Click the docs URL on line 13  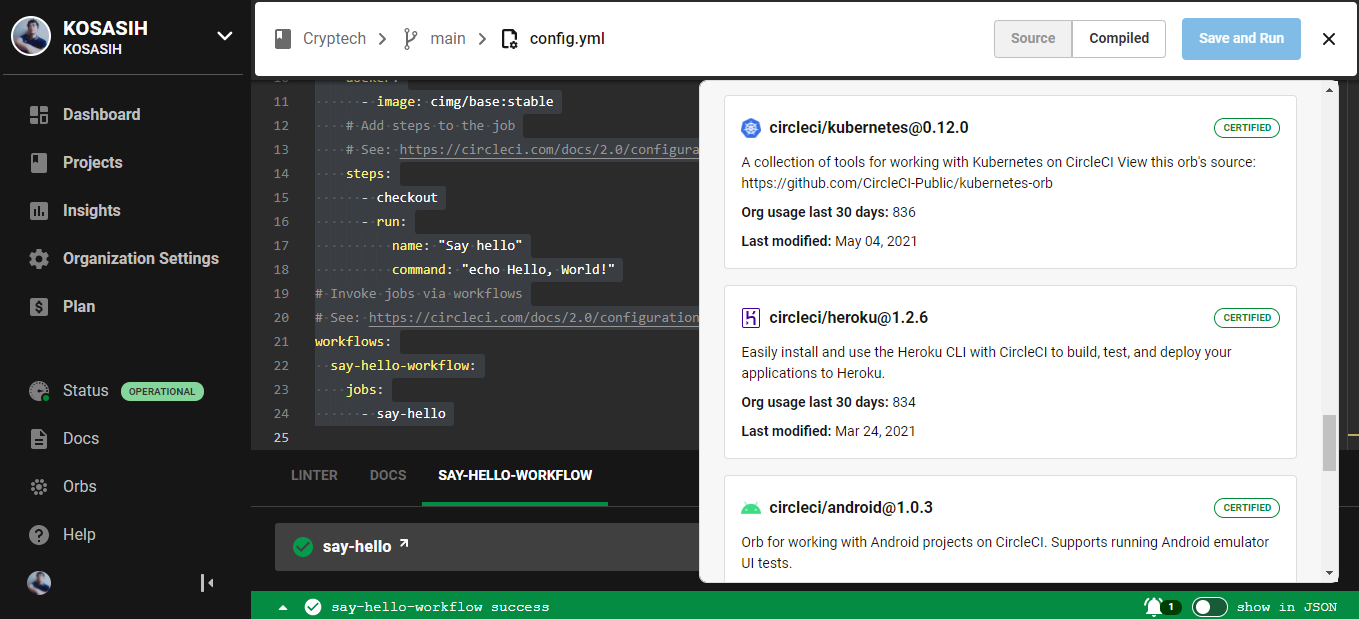(549, 149)
